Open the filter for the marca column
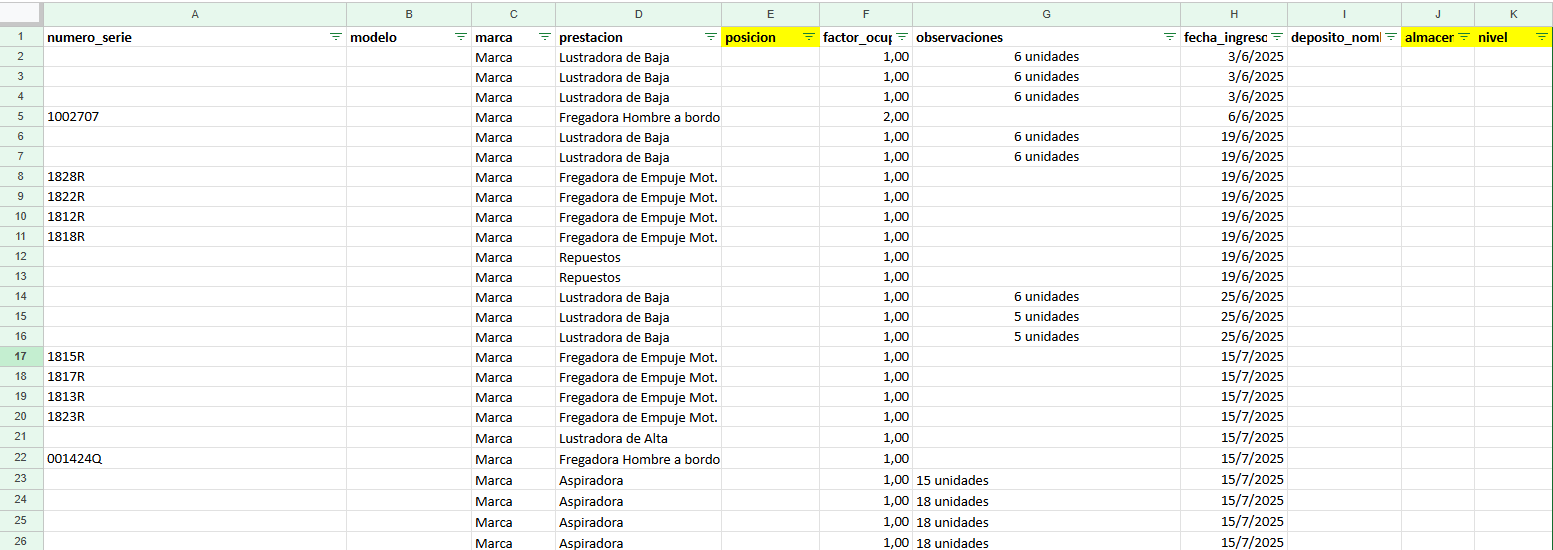This screenshot has width=1553, height=550. [545, 37]
